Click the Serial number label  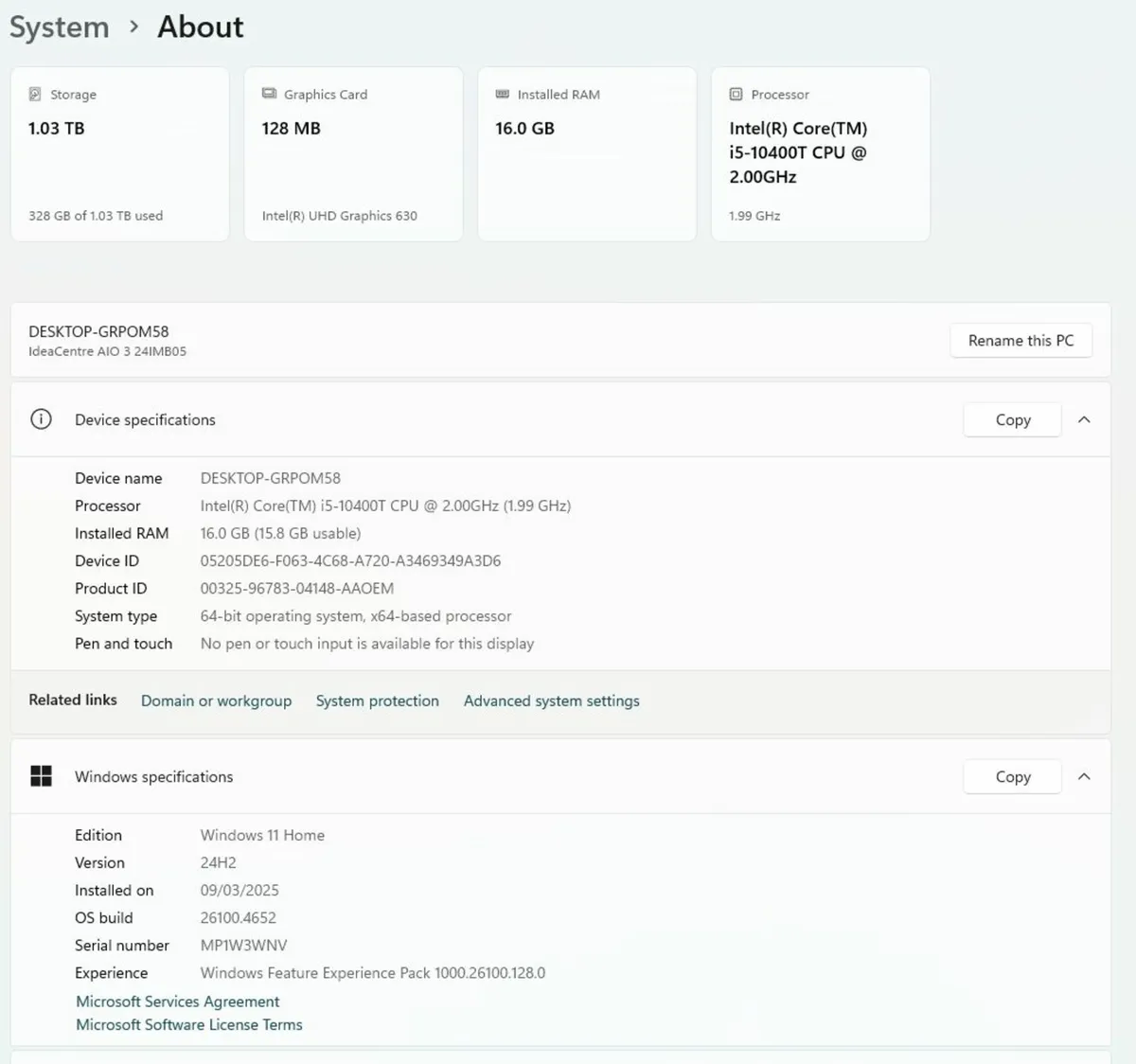tap(122, 945)
